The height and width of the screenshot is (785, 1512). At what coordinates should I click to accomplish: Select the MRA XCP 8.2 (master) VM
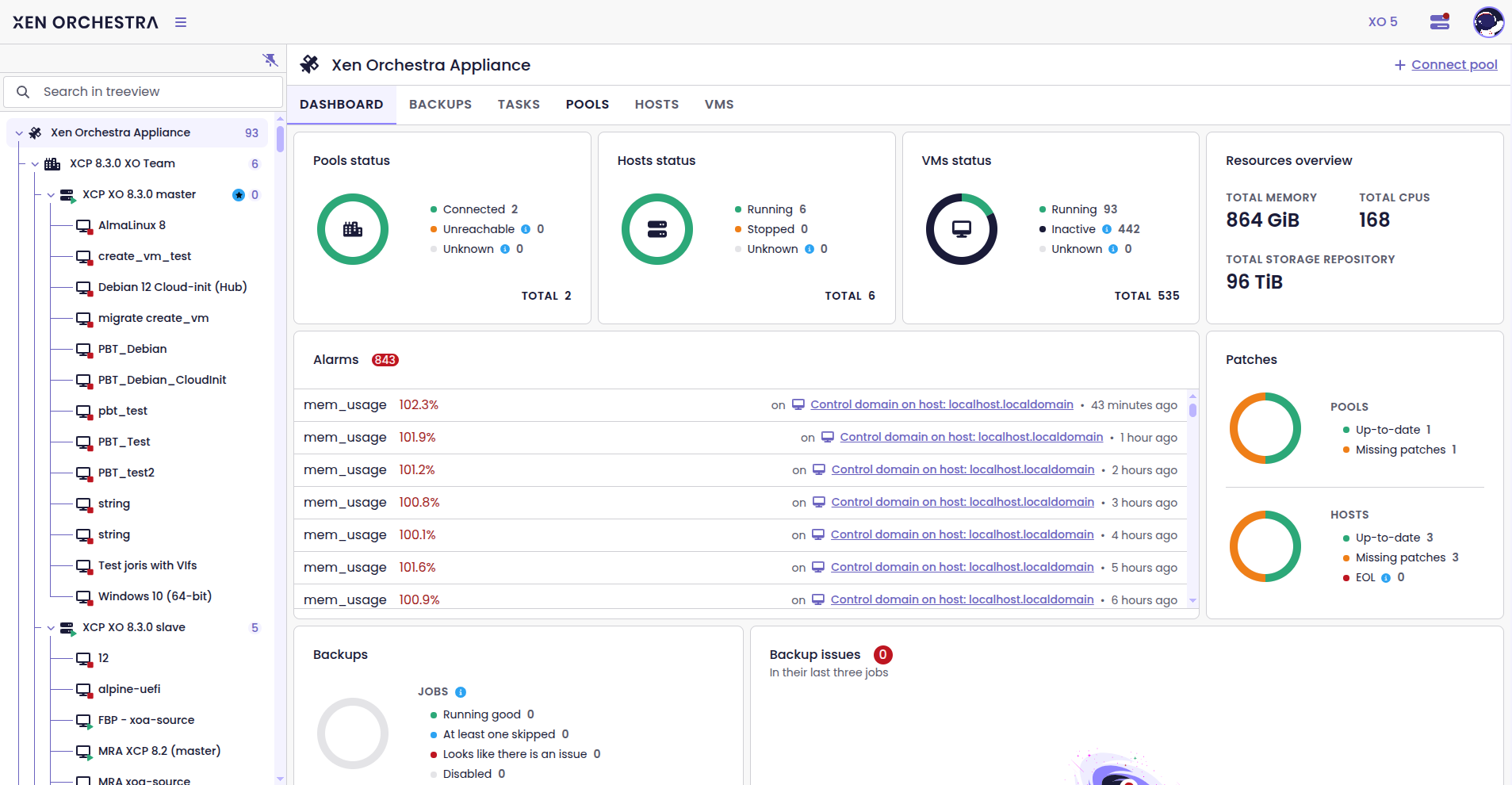point(159,751)
